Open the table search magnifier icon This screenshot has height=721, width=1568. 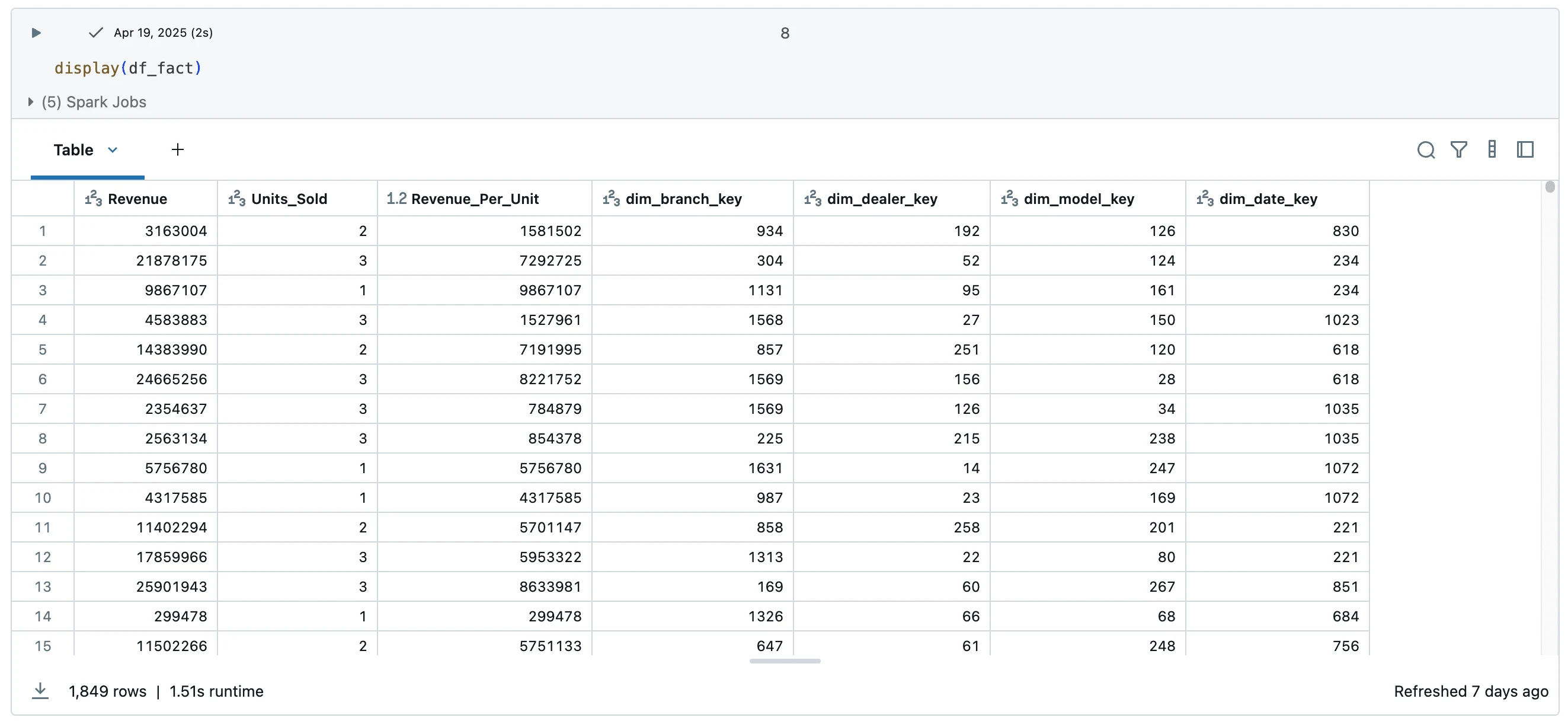point(1425,150)
